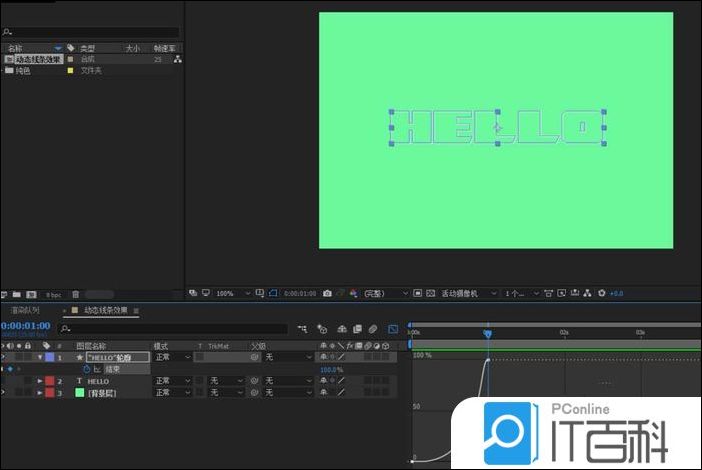Open the 100% magnification dropdown
Viewport: 702px width, 470px height.
[x=233, y=294]
